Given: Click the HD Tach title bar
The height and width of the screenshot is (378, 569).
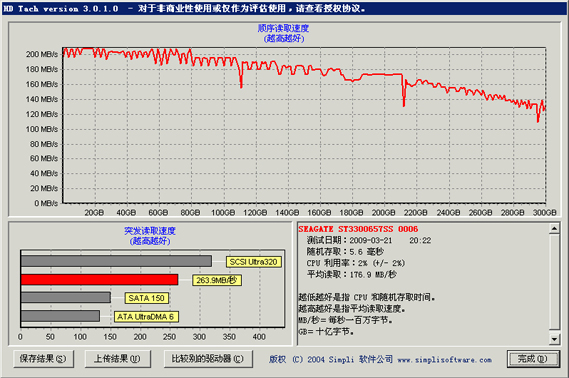Looking at the screenshot, I should pyautogui.click(x=284, y=8).
